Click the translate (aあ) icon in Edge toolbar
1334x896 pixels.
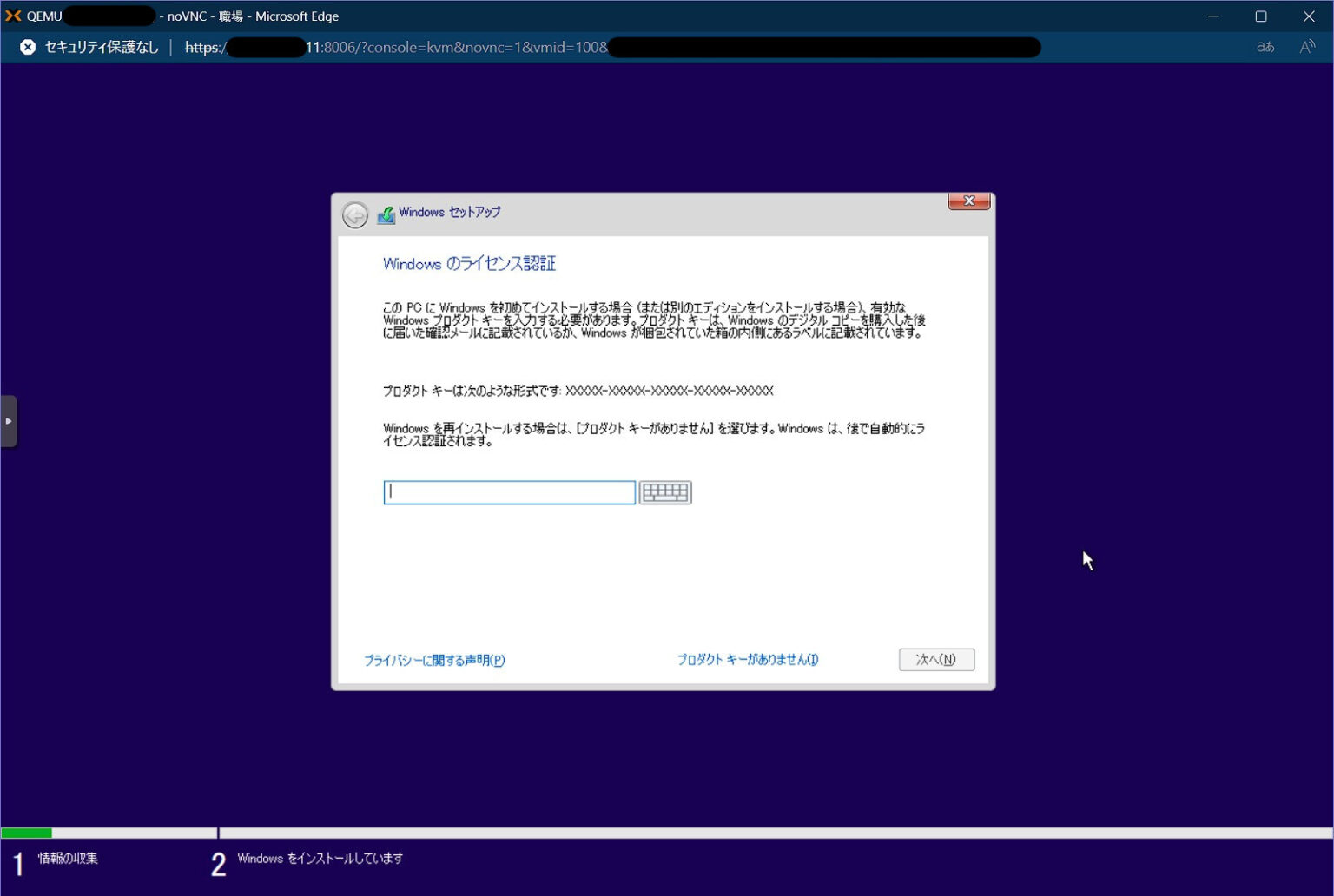(1265, 48)
